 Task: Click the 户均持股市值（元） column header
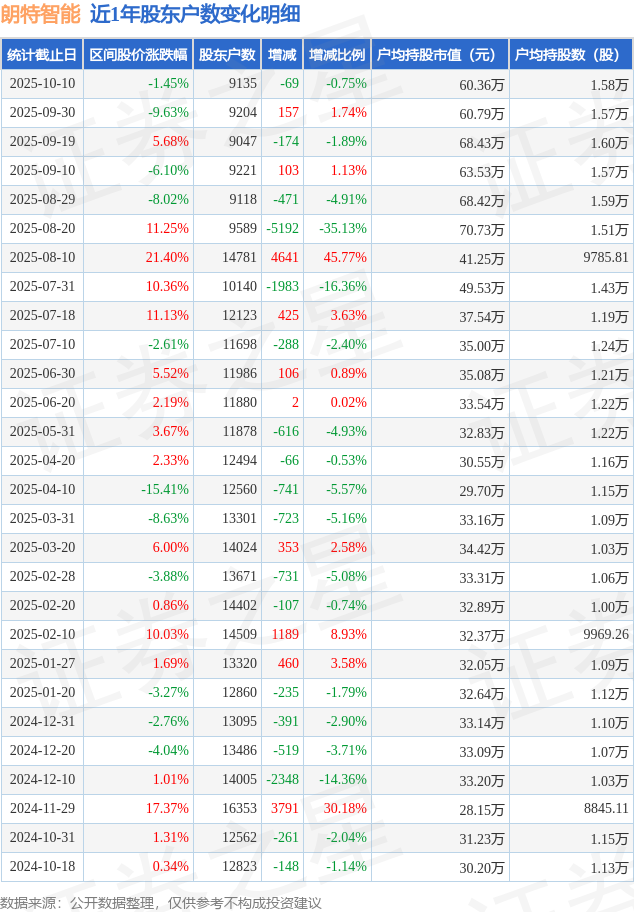coord(440,55)
